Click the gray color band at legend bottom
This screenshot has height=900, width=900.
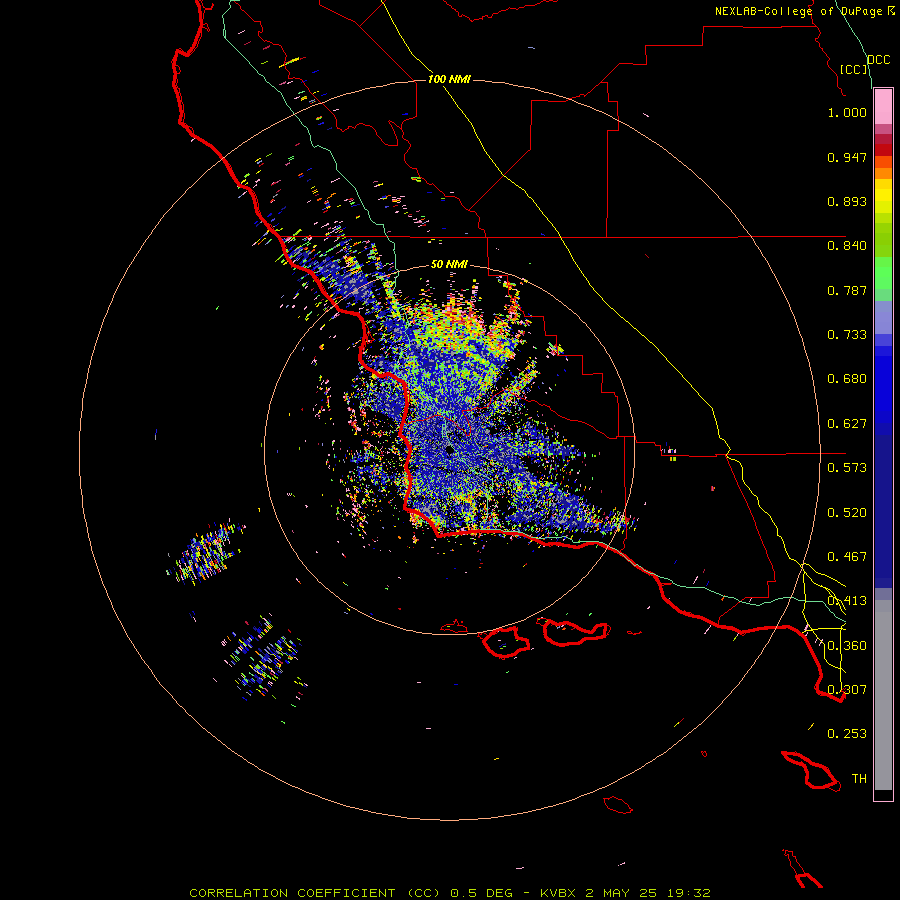(883, 695)
